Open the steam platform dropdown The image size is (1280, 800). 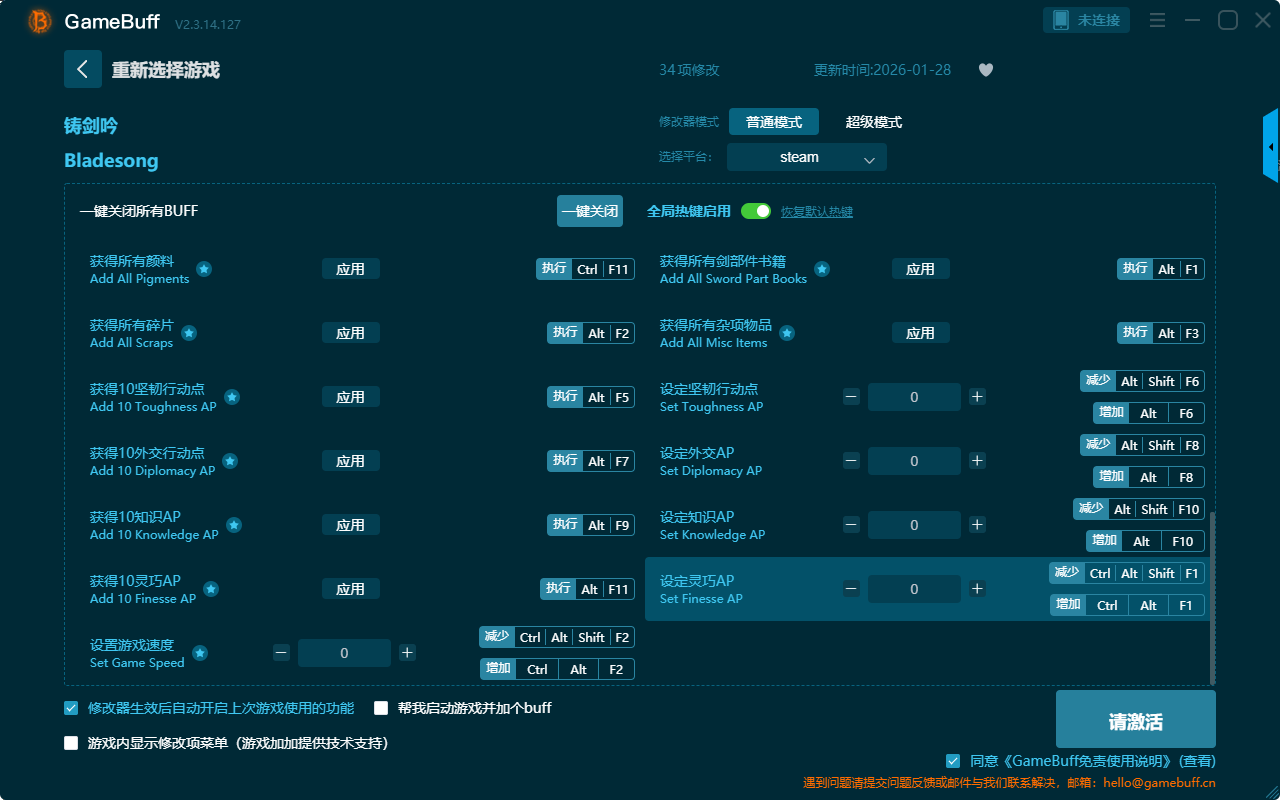coord(806,157)
